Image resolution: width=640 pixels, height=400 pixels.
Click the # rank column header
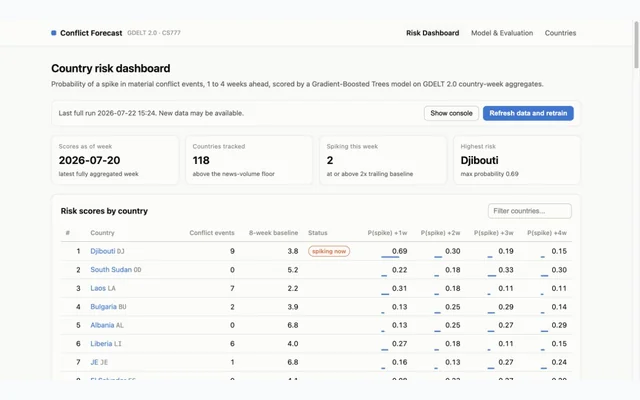(x=68, y=233)
